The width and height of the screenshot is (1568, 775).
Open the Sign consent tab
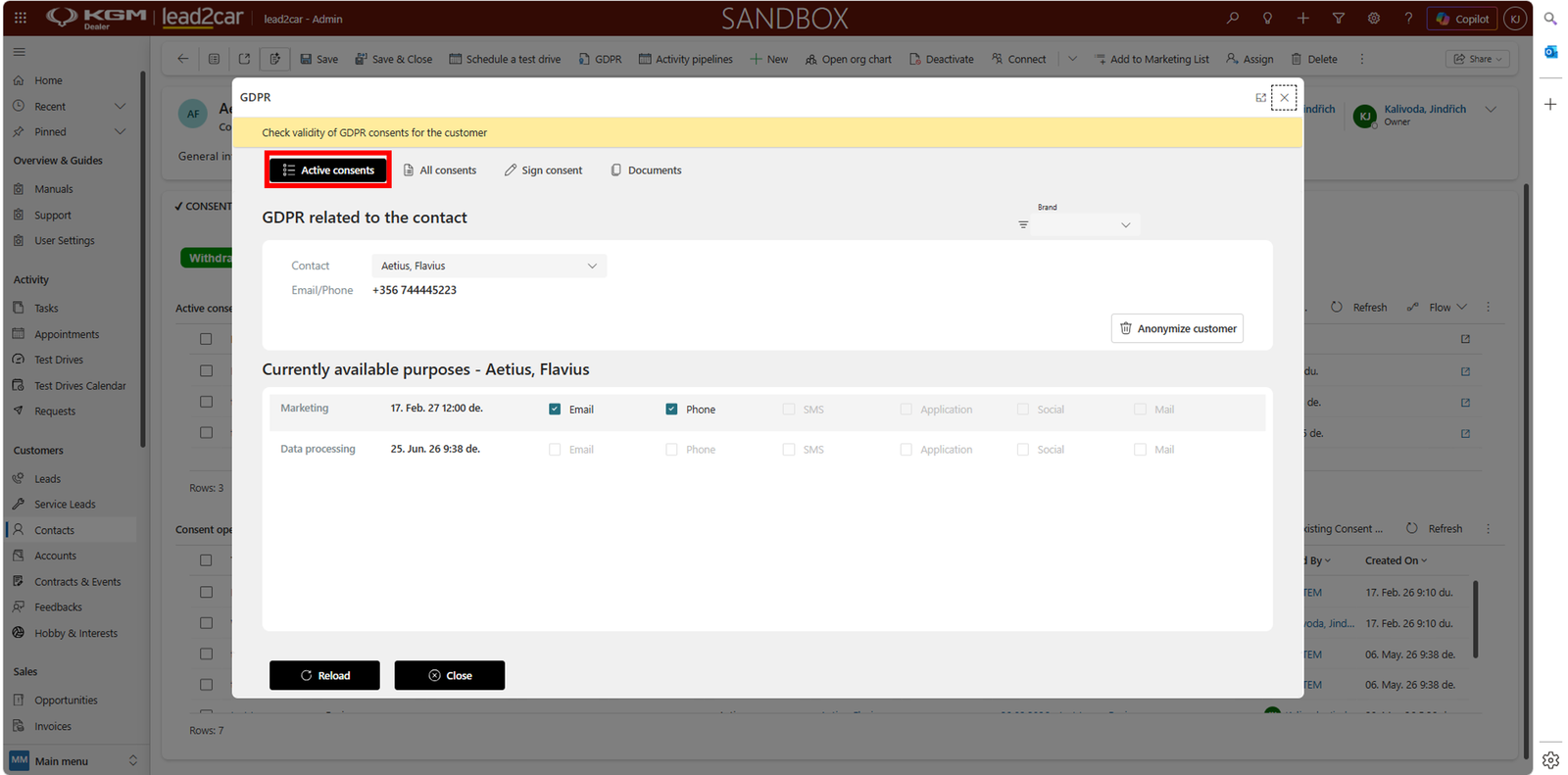(543, 170)
